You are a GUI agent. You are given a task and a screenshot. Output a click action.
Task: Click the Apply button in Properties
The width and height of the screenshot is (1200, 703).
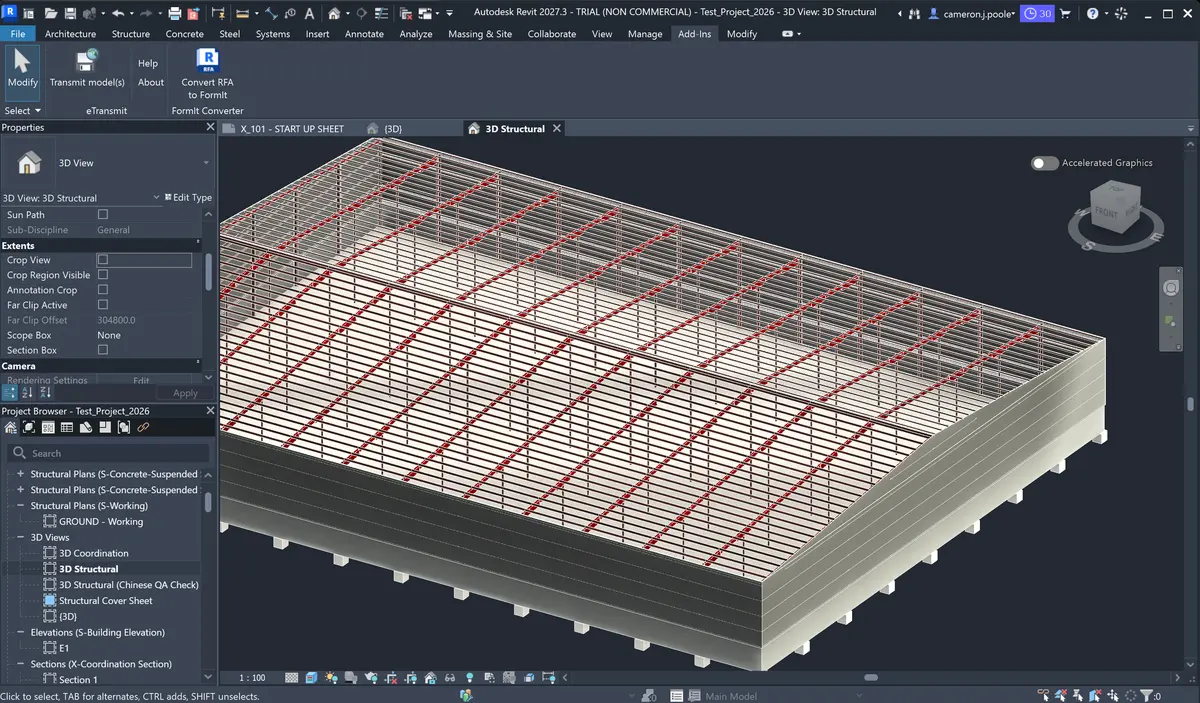[185, 393]
